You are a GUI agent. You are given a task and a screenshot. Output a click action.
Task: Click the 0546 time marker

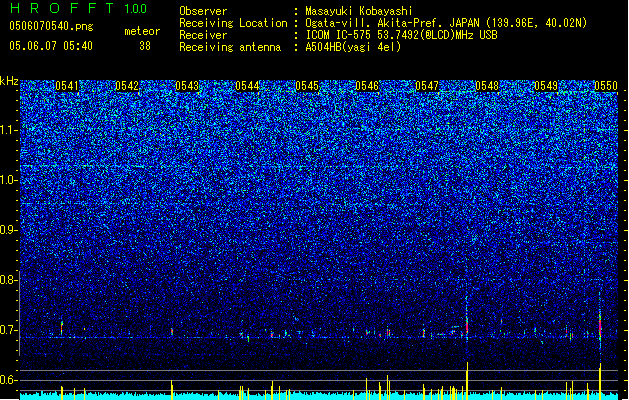tap(367, 86)
